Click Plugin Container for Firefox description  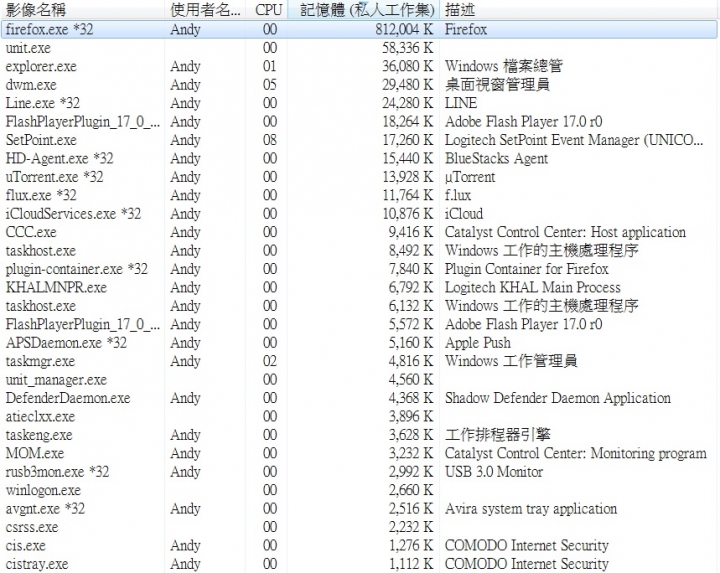(x=527, y=269)
